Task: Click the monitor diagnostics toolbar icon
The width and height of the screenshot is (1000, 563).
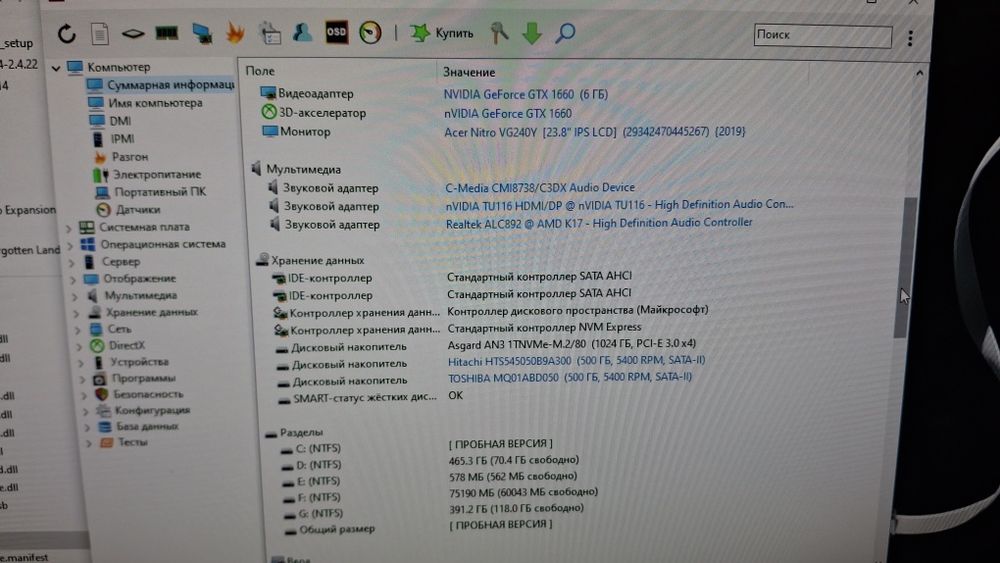Action: pyautogui.click(x=202, y=33)
